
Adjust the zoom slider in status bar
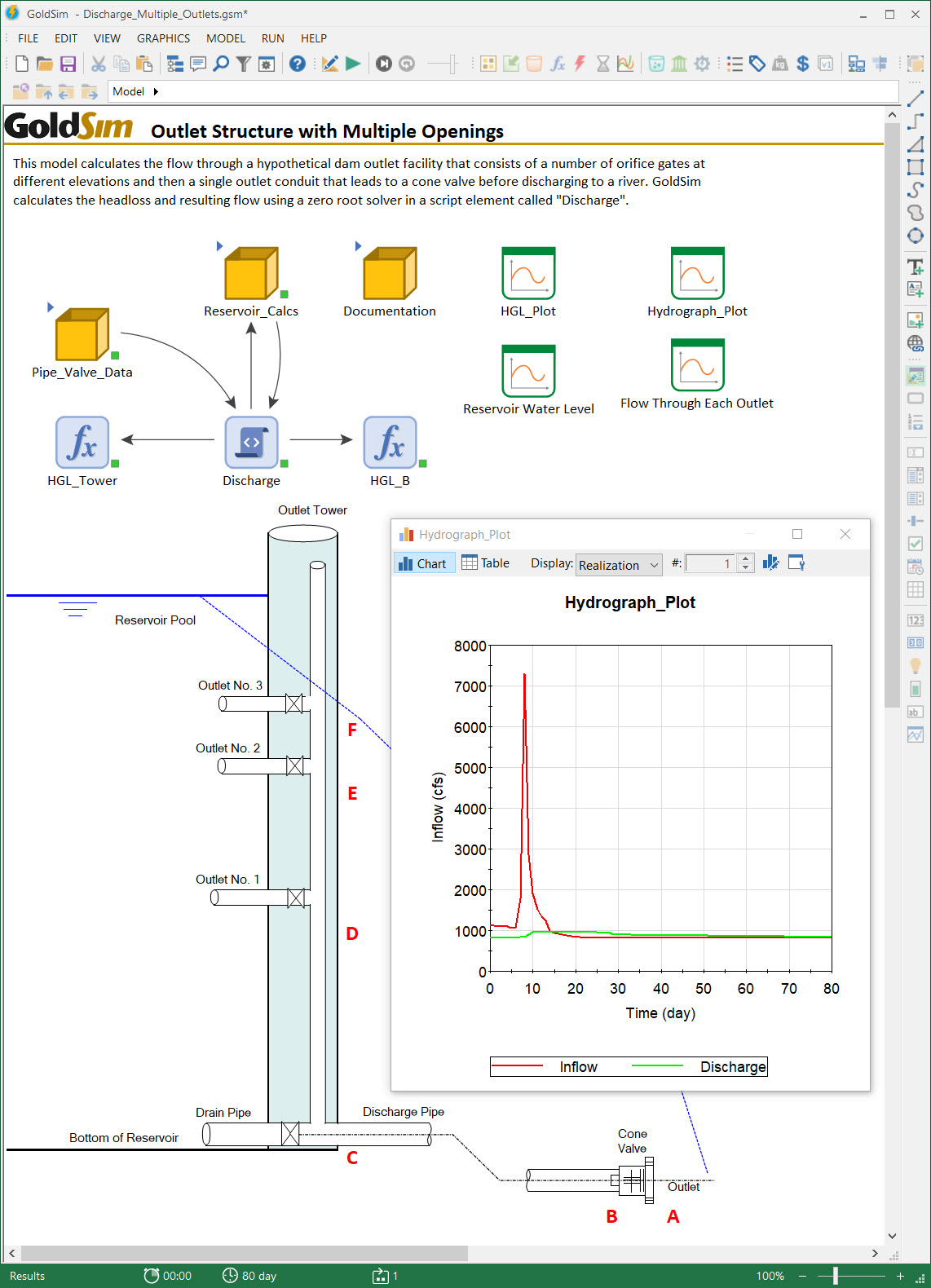(x=835, y=1276)
